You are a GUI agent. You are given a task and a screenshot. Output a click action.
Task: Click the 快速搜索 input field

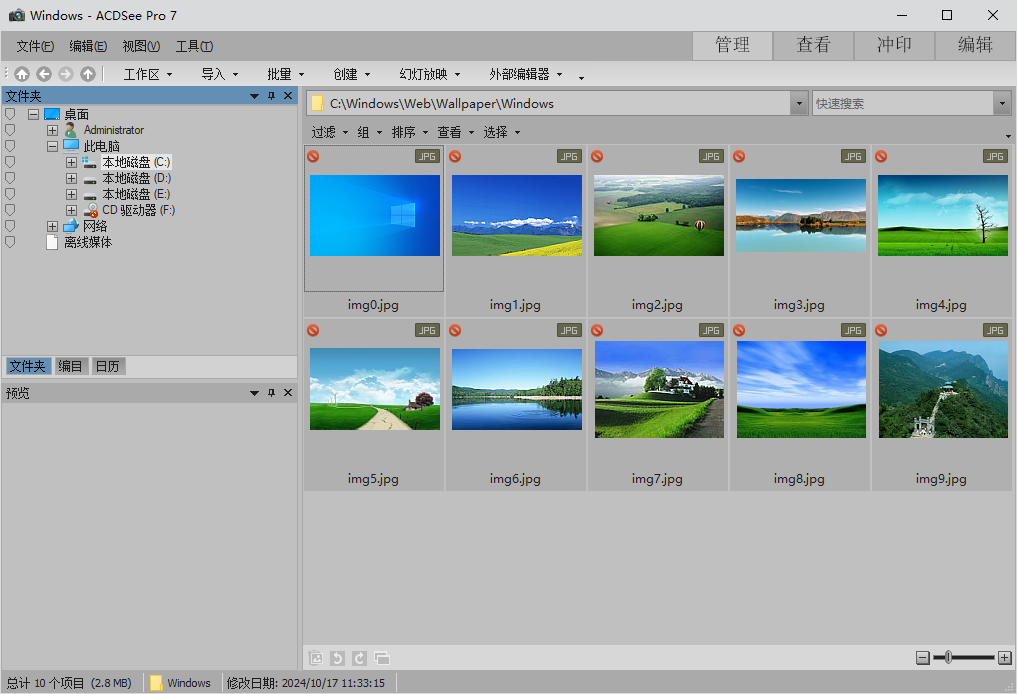pos(903,103)
